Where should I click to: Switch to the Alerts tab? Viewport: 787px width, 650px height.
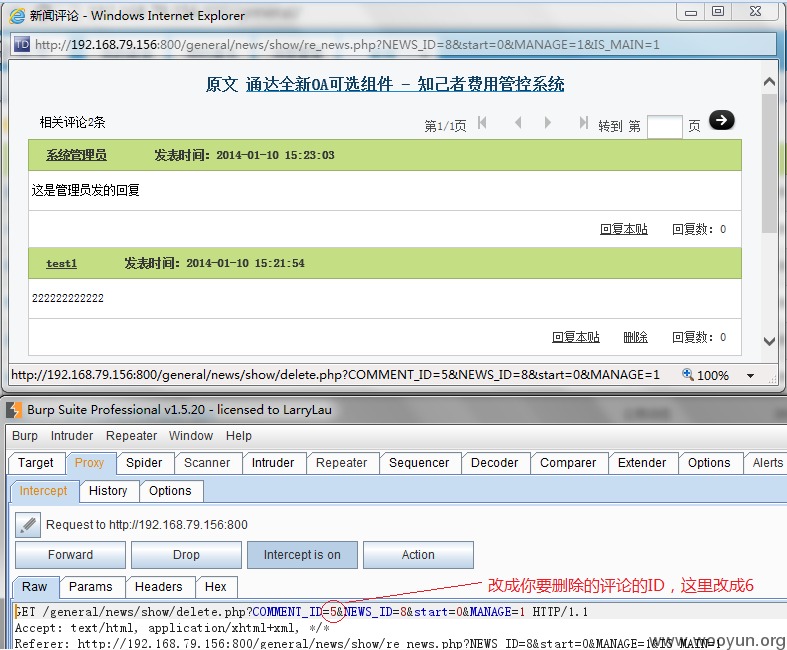point(768,463)
